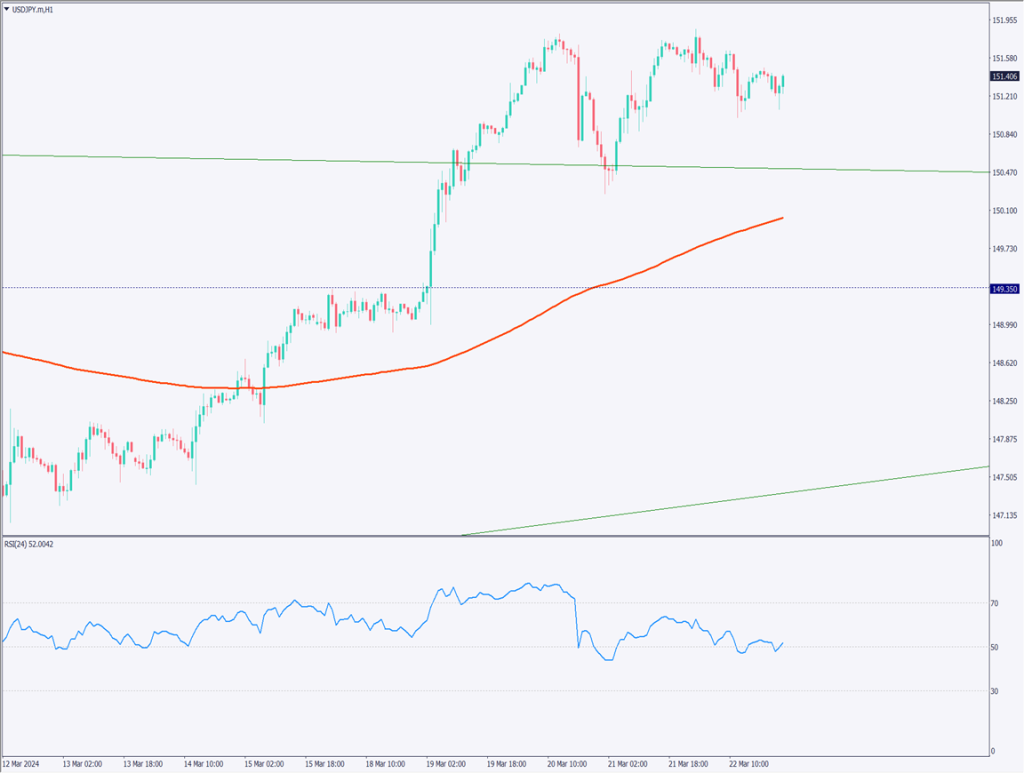Click the triangle arrow beside USDJPY.m,H1
1024x773 pixels.
click(x=6, y=7)
